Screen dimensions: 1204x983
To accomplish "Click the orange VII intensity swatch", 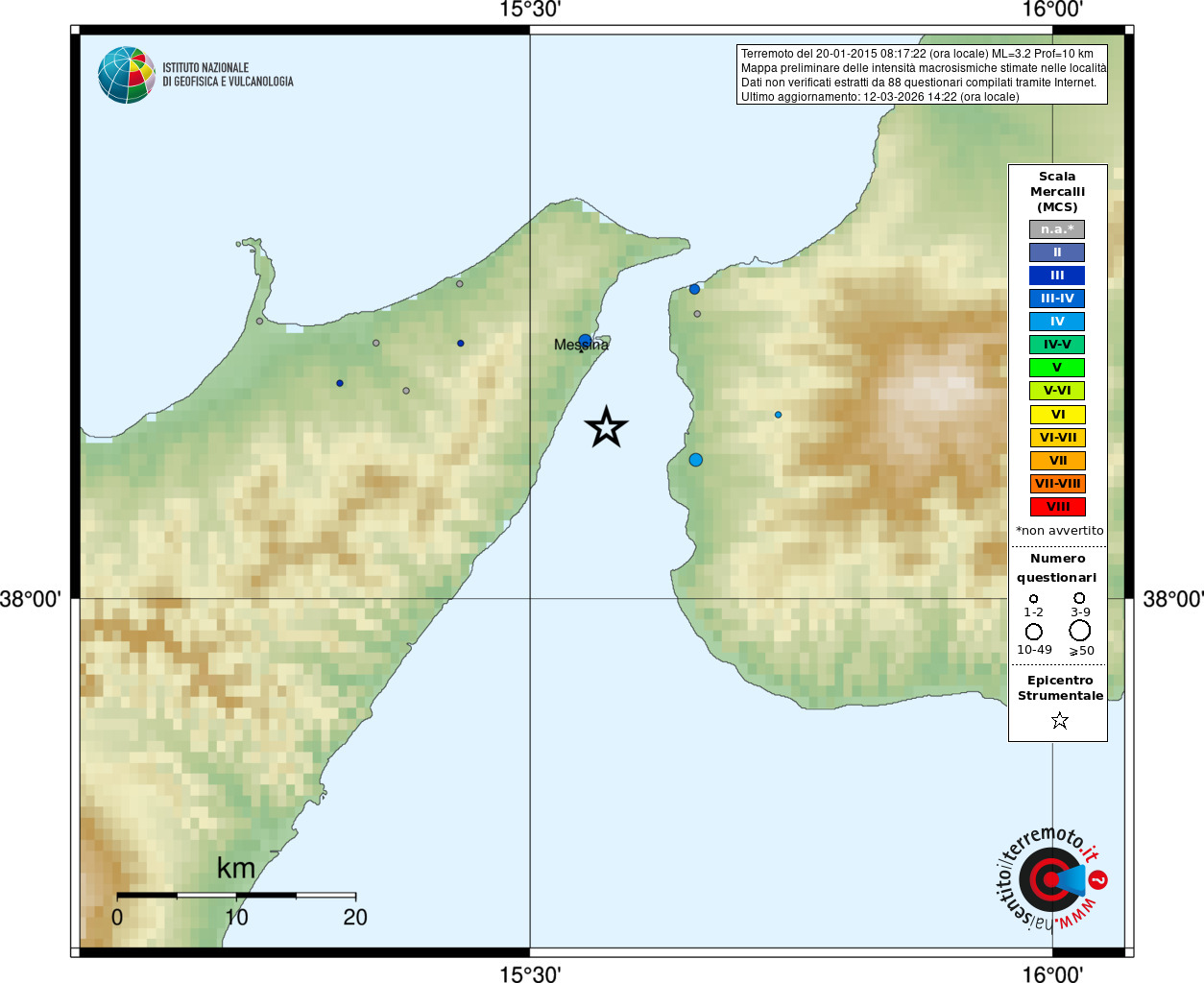I will tap(1057, 461).
